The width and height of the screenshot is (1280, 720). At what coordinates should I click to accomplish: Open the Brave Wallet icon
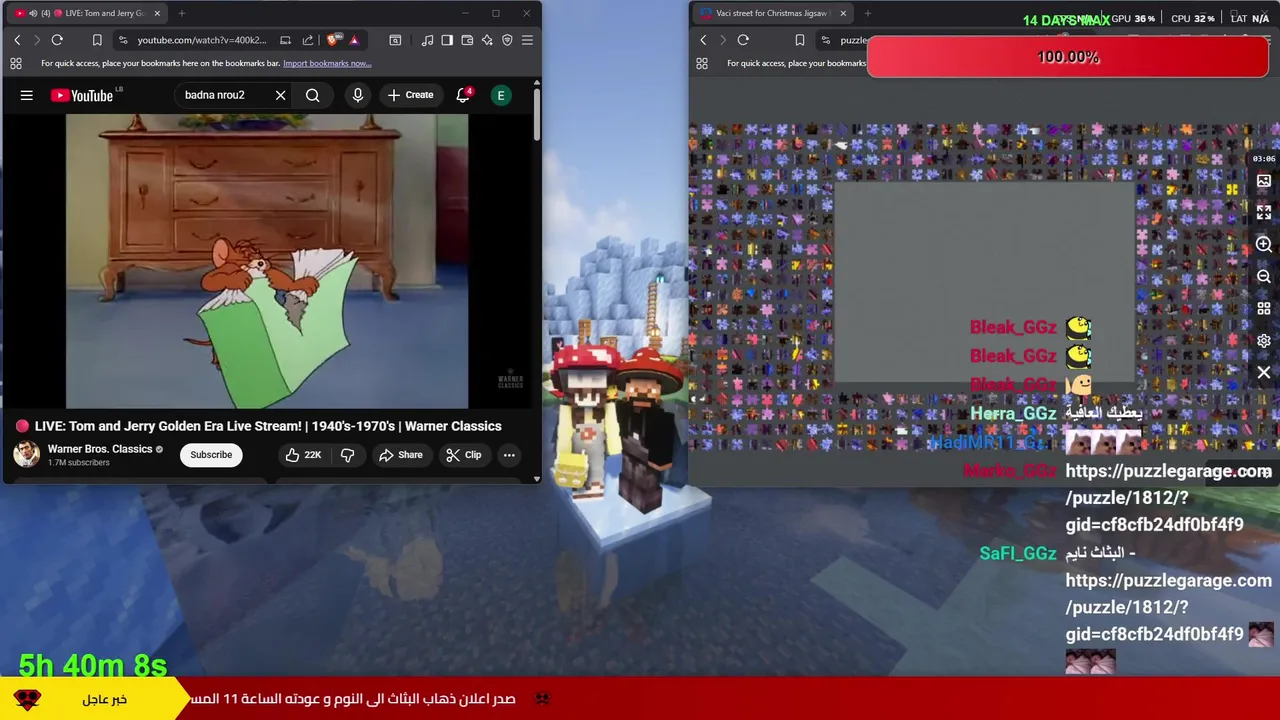[x=467, y=40]
